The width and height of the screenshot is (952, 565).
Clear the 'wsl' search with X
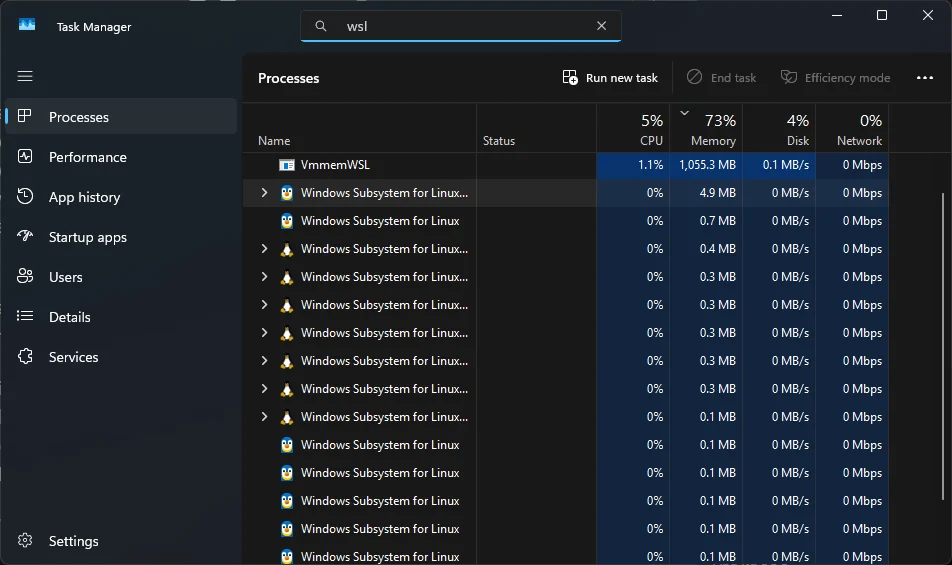pos(602,25)
